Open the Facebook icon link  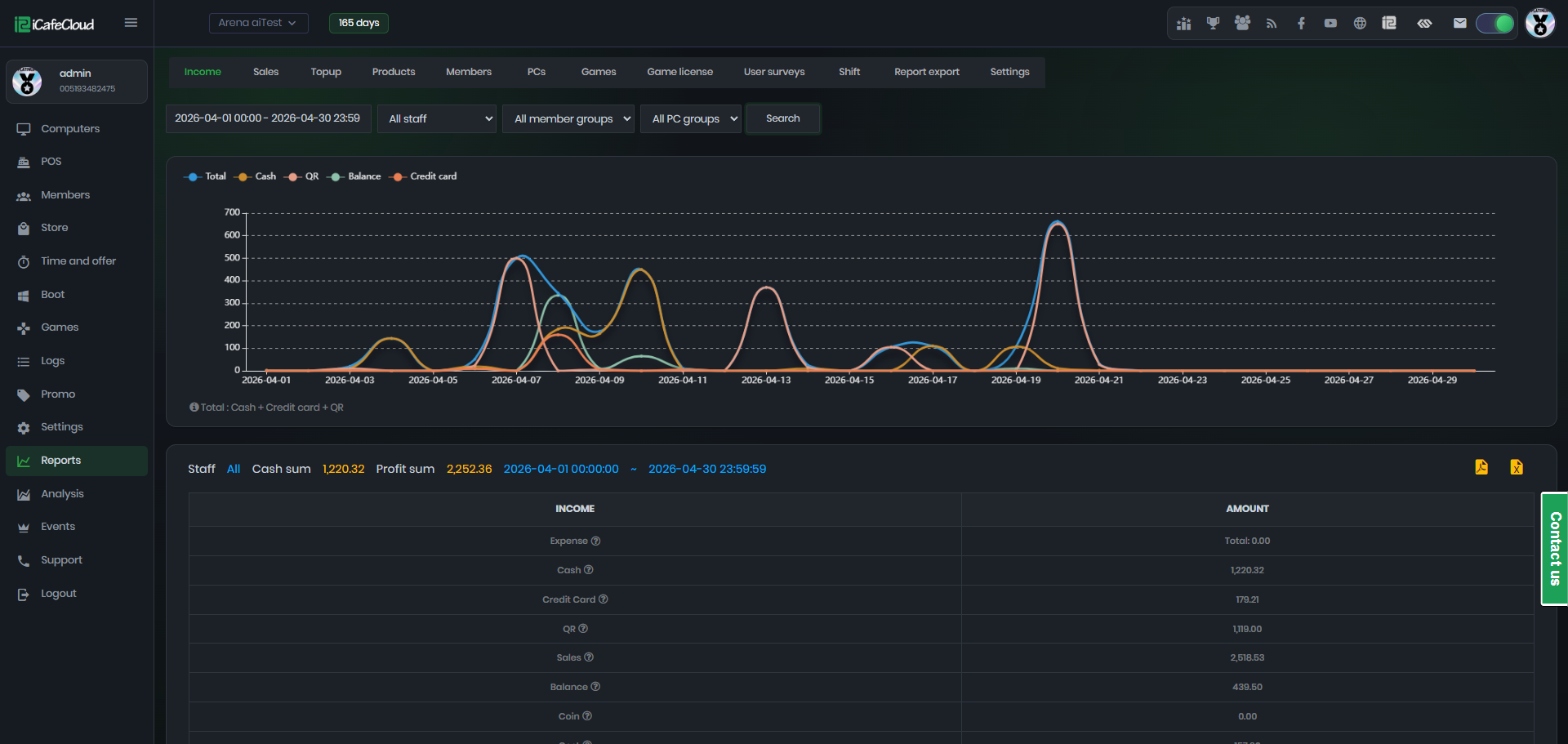[1301, 23]
